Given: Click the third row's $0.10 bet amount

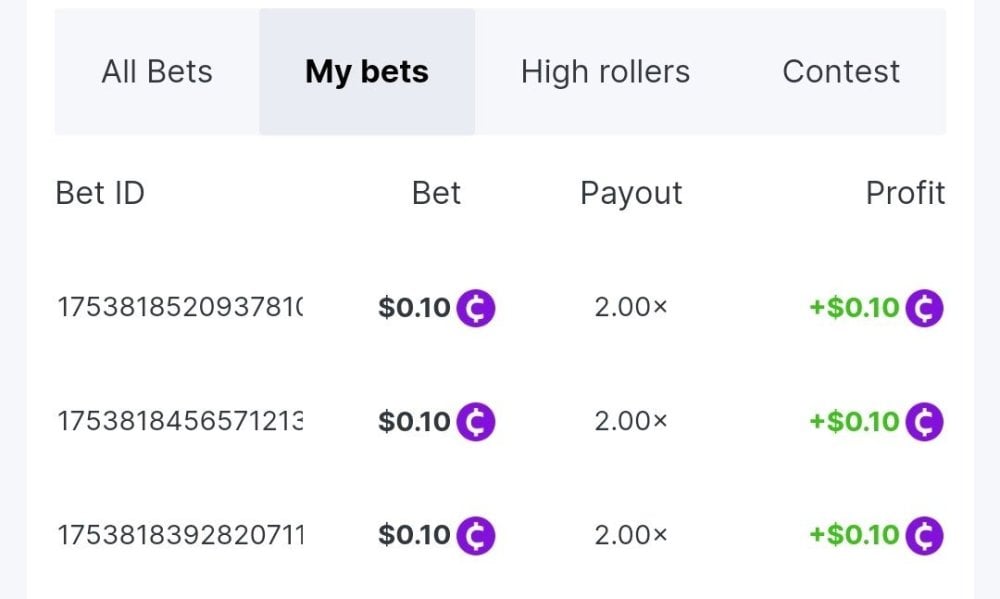Looking at the screenshot, I should (x=414, y=536).
